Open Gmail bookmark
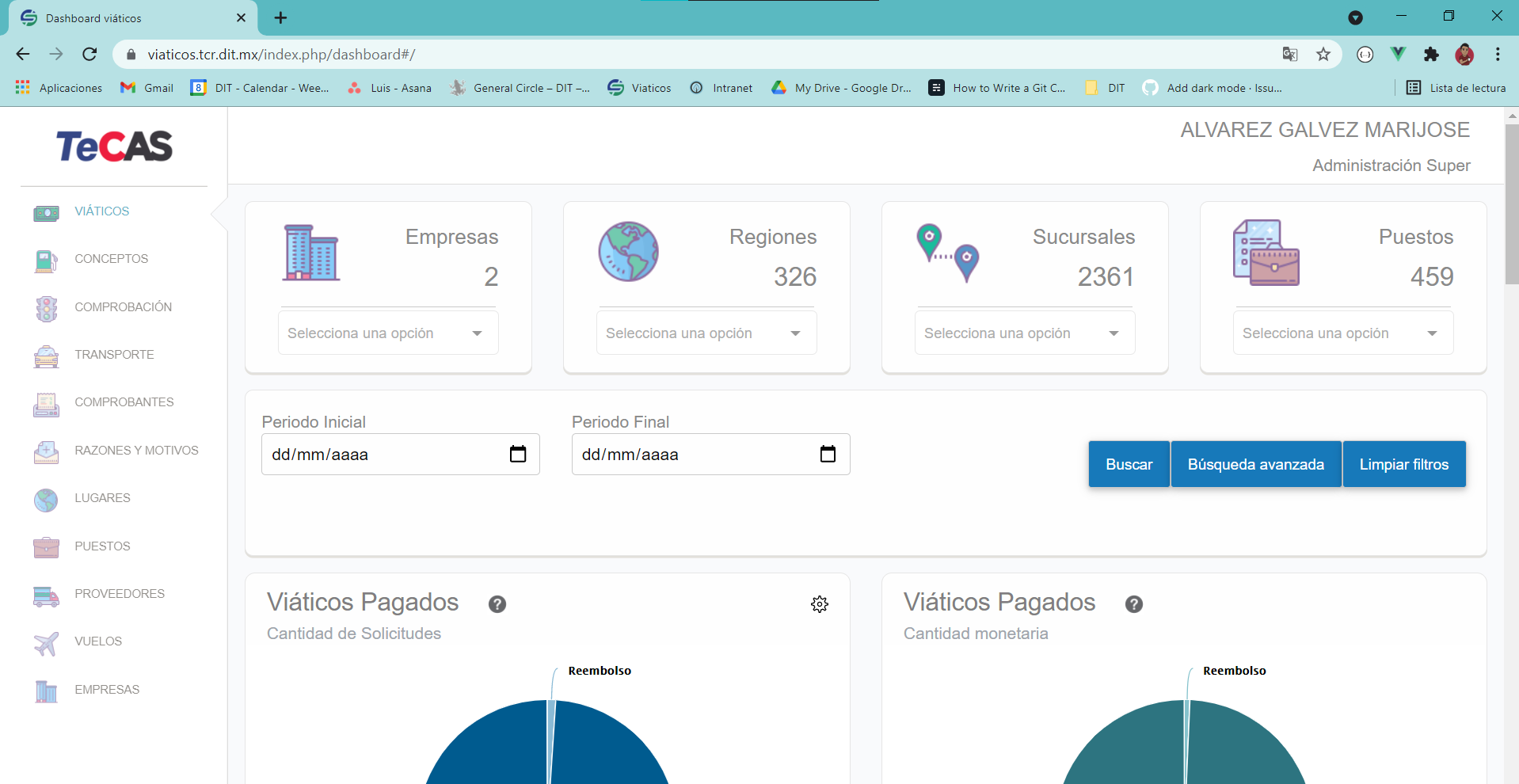Screen dimensions: 1519x784 coord(147,88)
